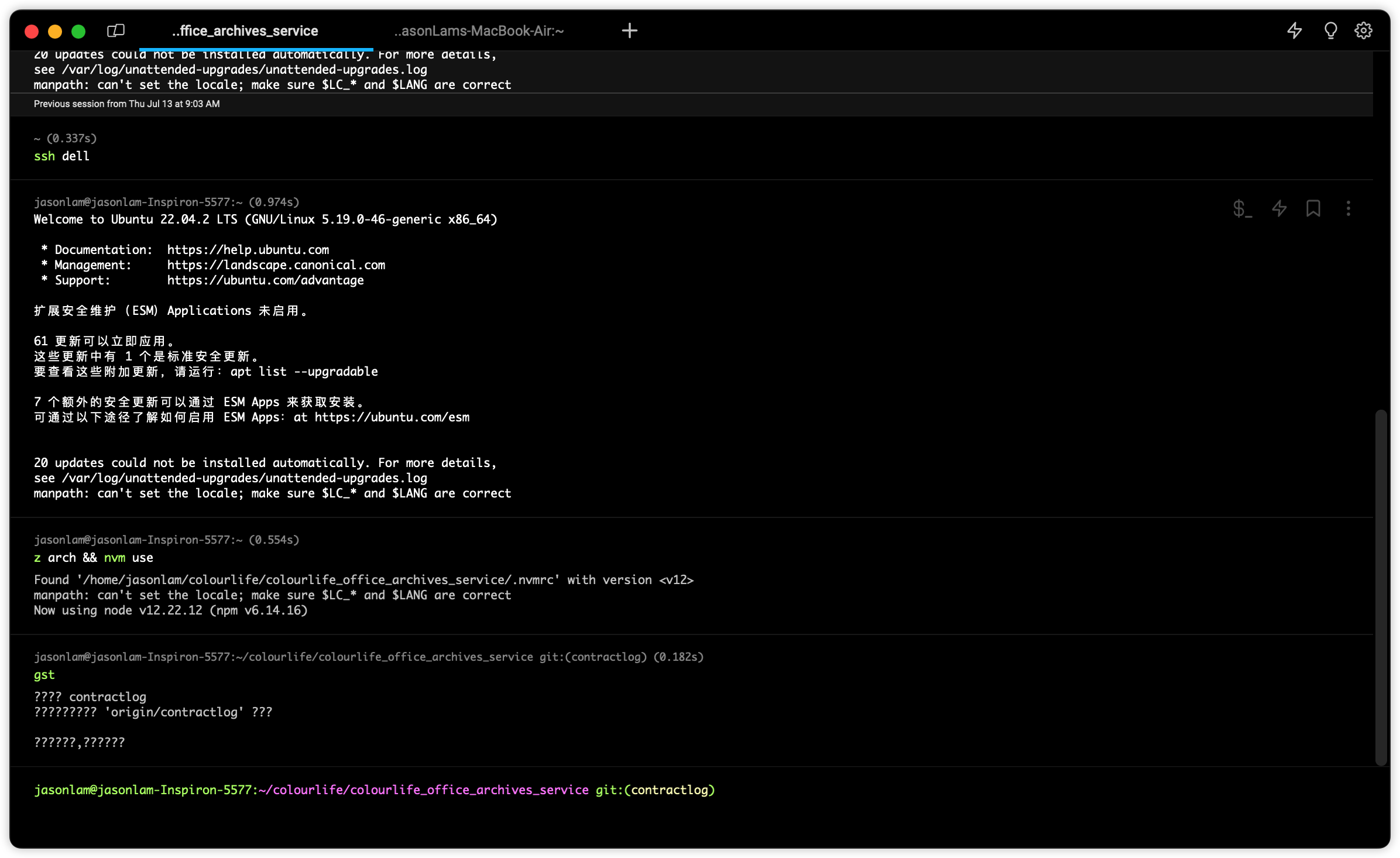Image resolution: width=1400 pixels, height=858 pixels.
Task: Expand the Previous session divider
Action: click(x=126, y=104)
